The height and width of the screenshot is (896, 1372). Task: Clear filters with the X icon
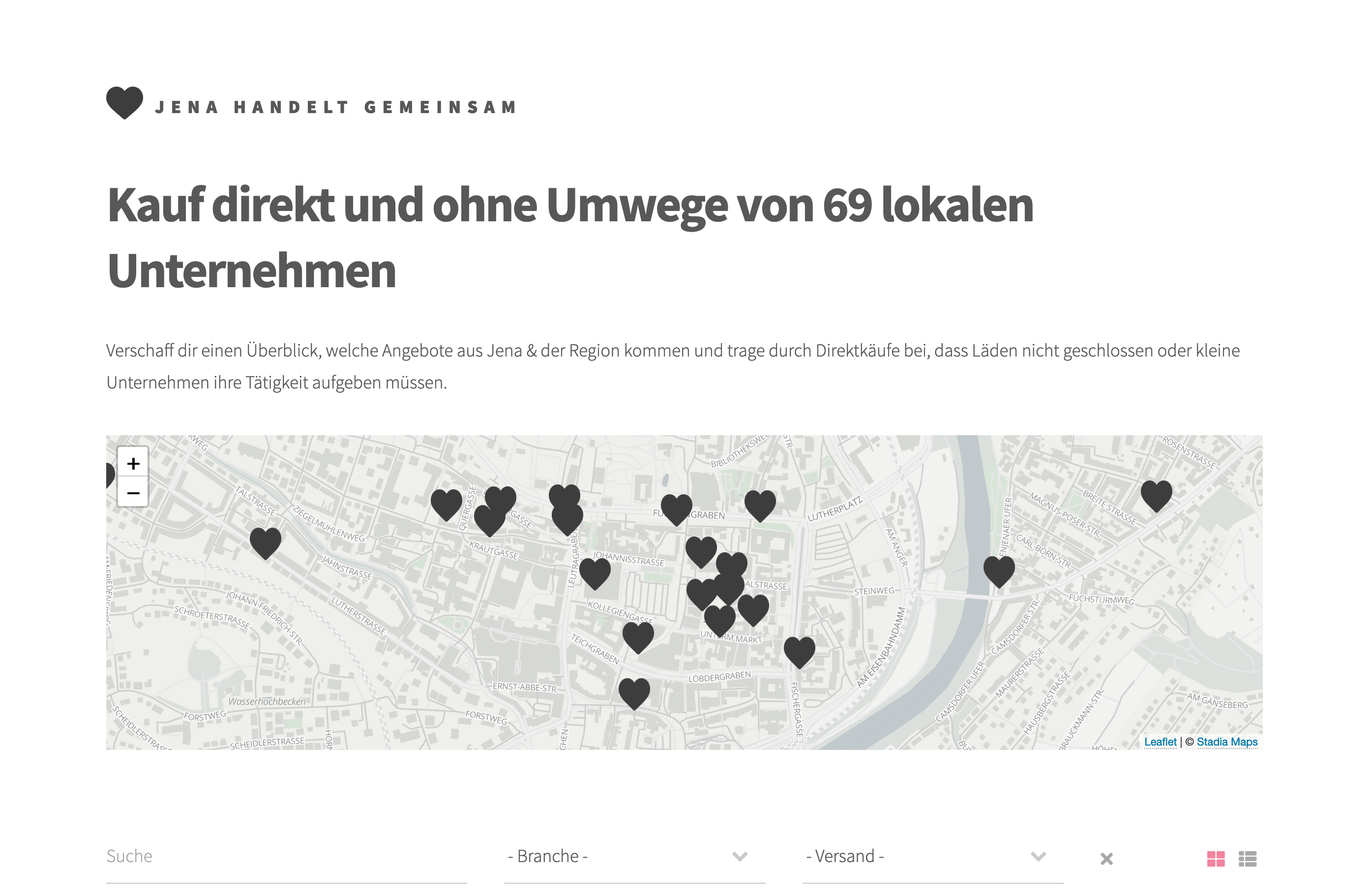1106,859
